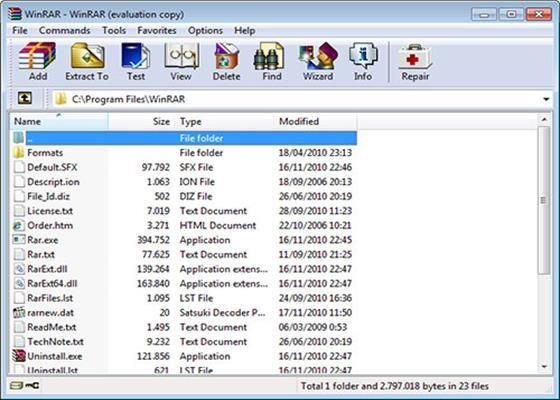Click size value 394.752

(x=154, y=240)
